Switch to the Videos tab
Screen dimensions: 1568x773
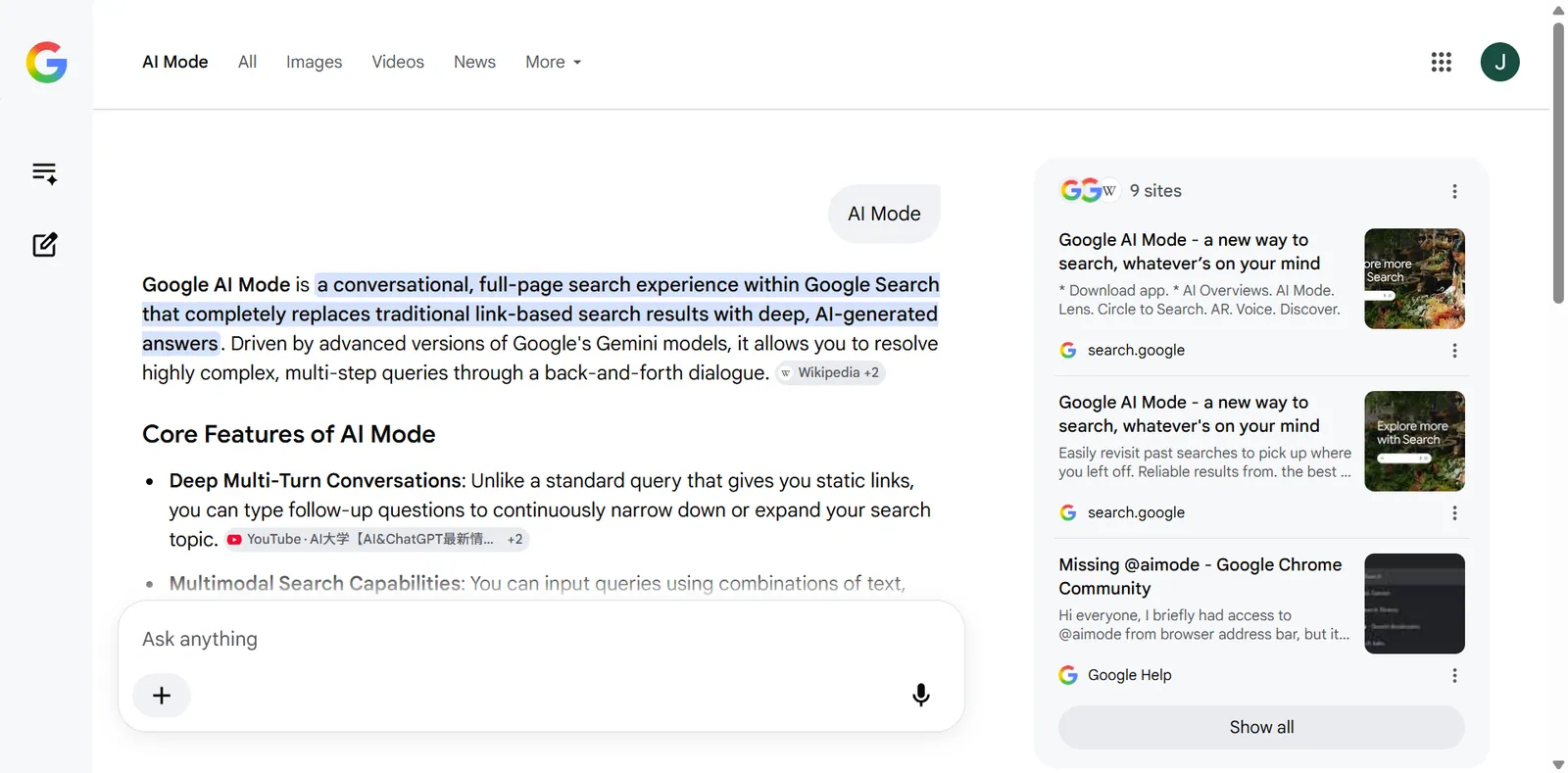(x=398, y=62)
